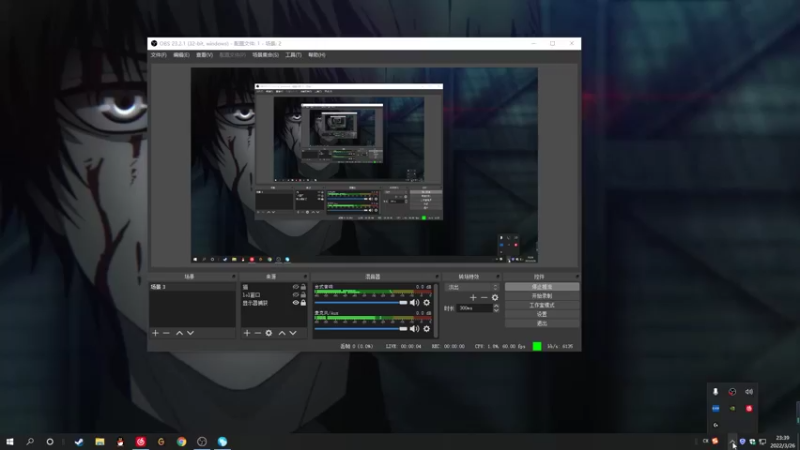Add a new scene with the plus icon
The height and width of the screenshot is (450, 800).
coord(155,333)
